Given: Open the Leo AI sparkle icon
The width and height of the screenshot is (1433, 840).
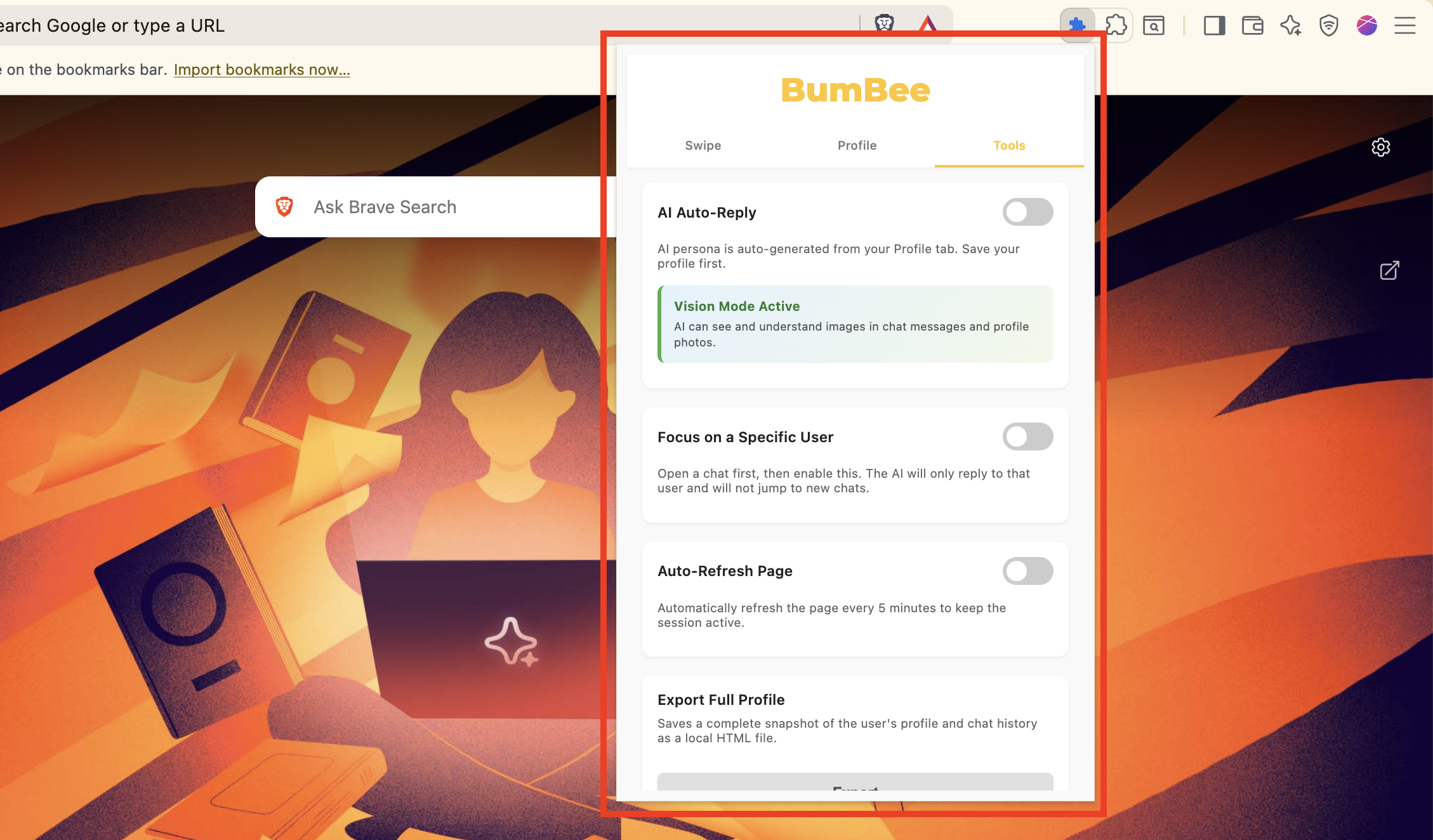Looking at the screenshot, I should click(1291, 25).
